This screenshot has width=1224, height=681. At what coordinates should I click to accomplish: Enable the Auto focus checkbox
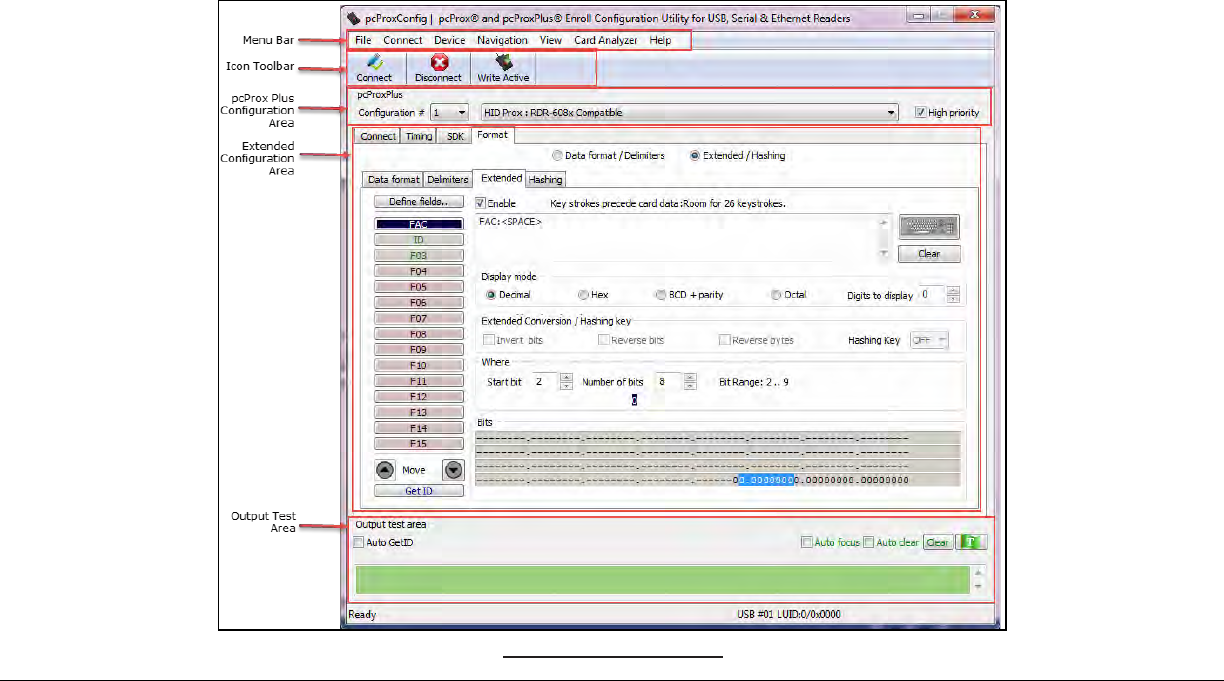click(807, 543)
